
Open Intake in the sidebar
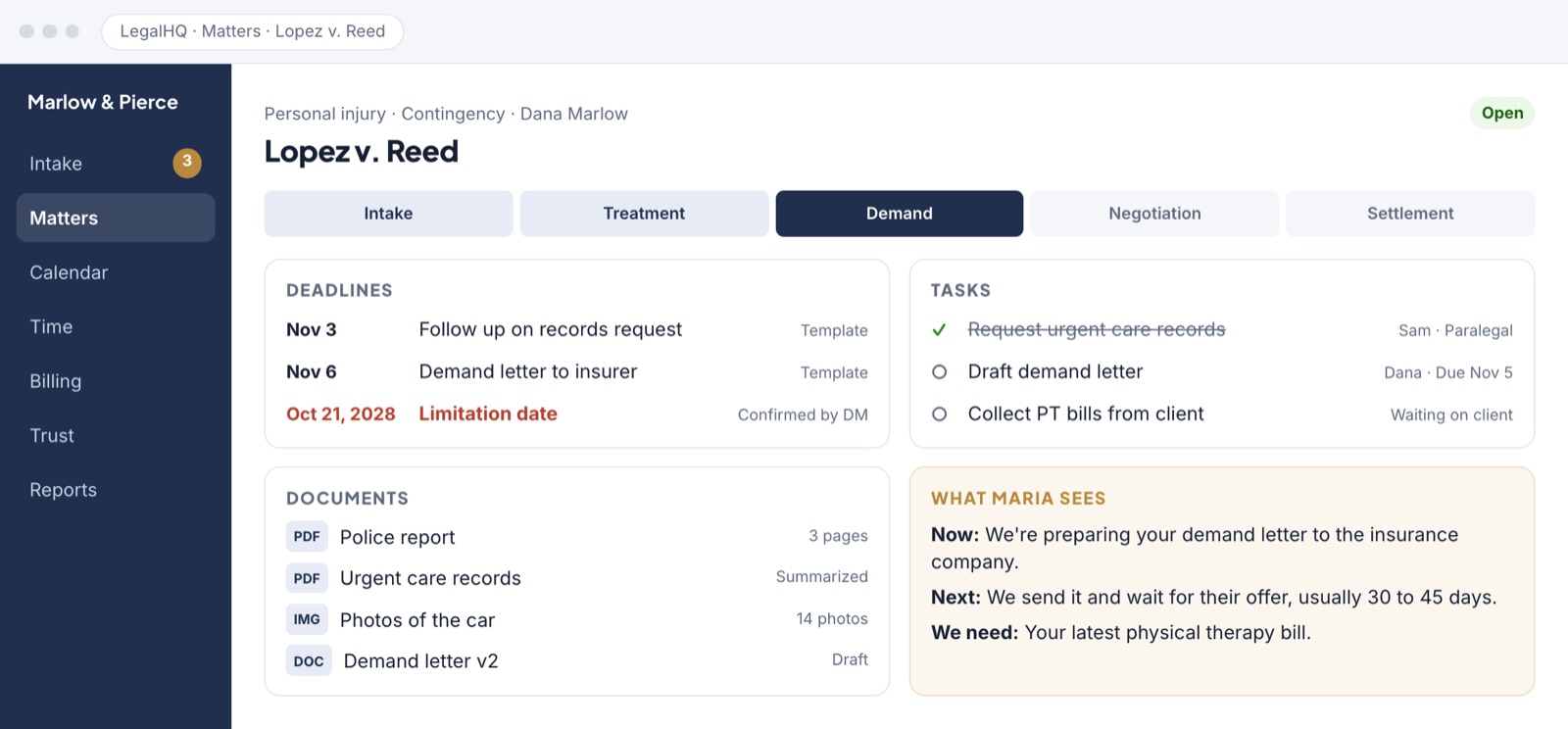point(116,164)
